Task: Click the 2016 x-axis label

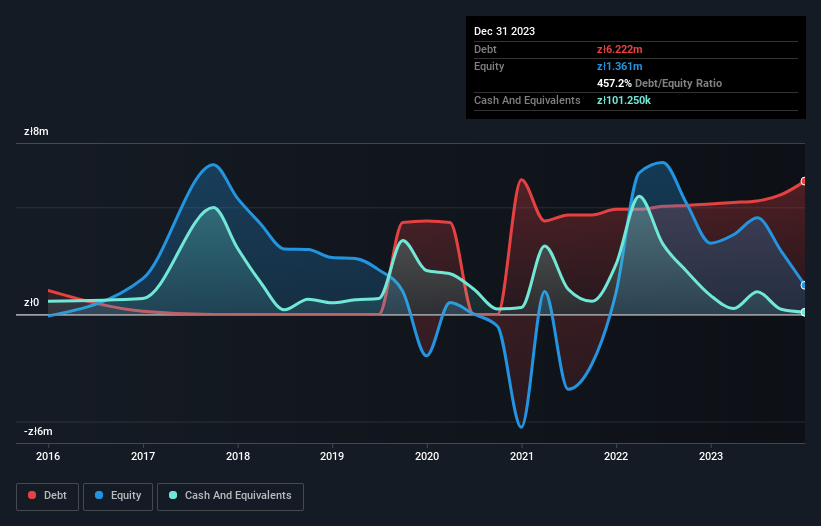Action: click(48, 456)
